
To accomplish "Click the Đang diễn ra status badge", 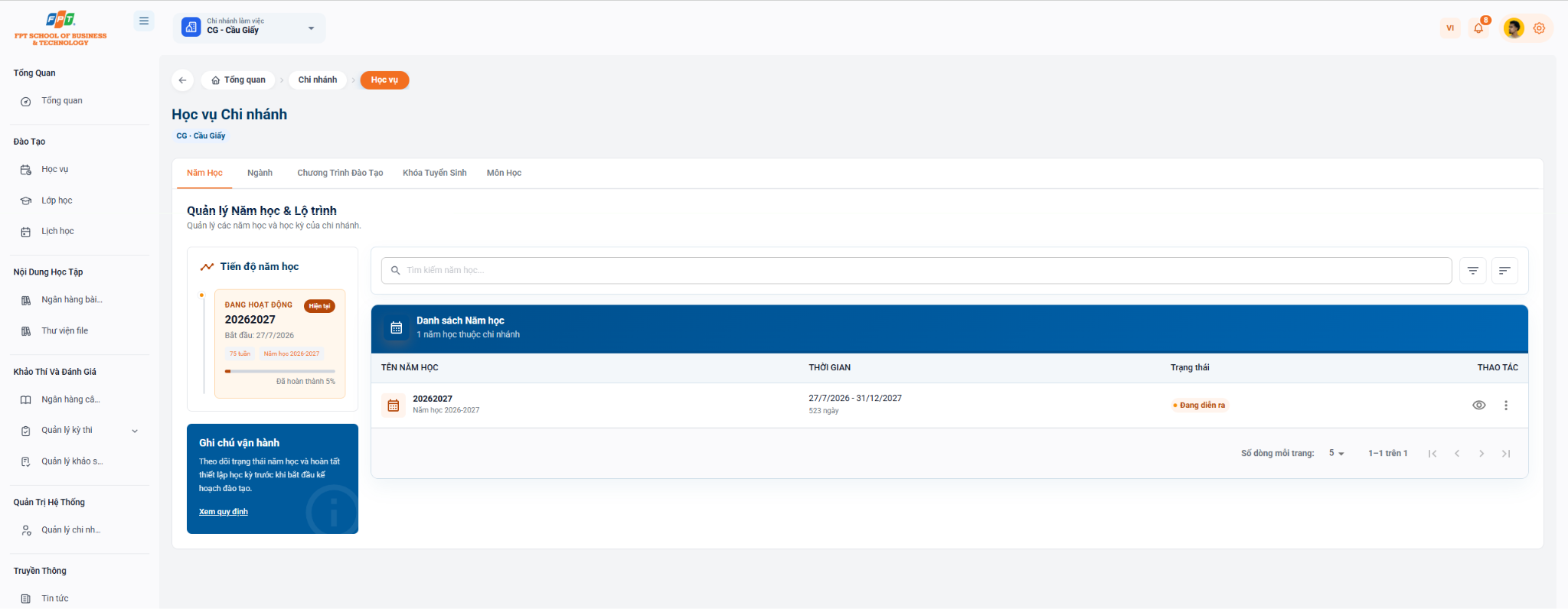I will click(x=1199, y=405).
